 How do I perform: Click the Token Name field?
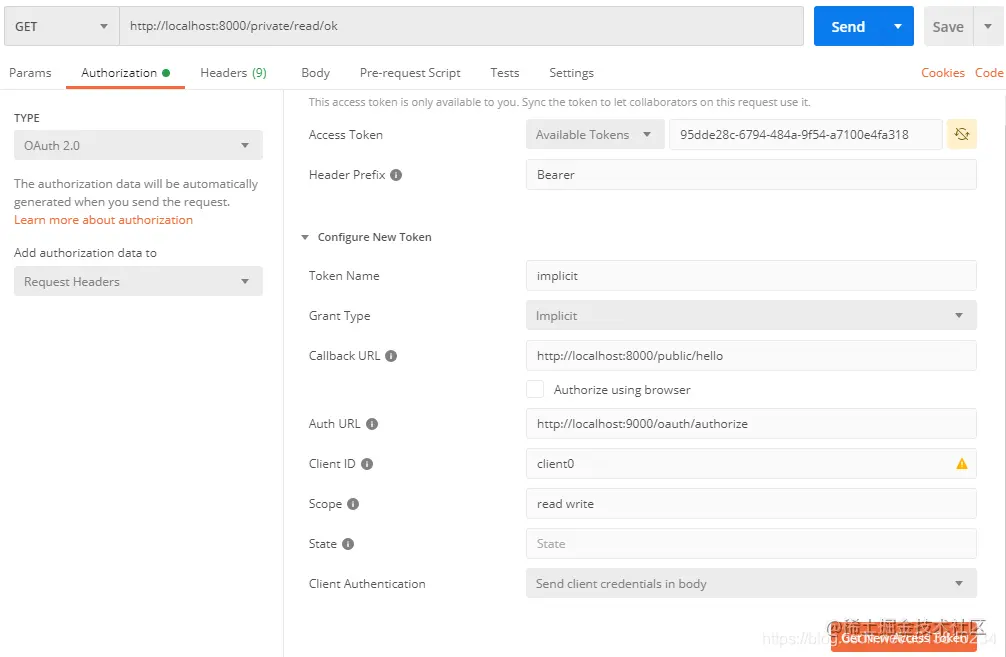[751, 276]
